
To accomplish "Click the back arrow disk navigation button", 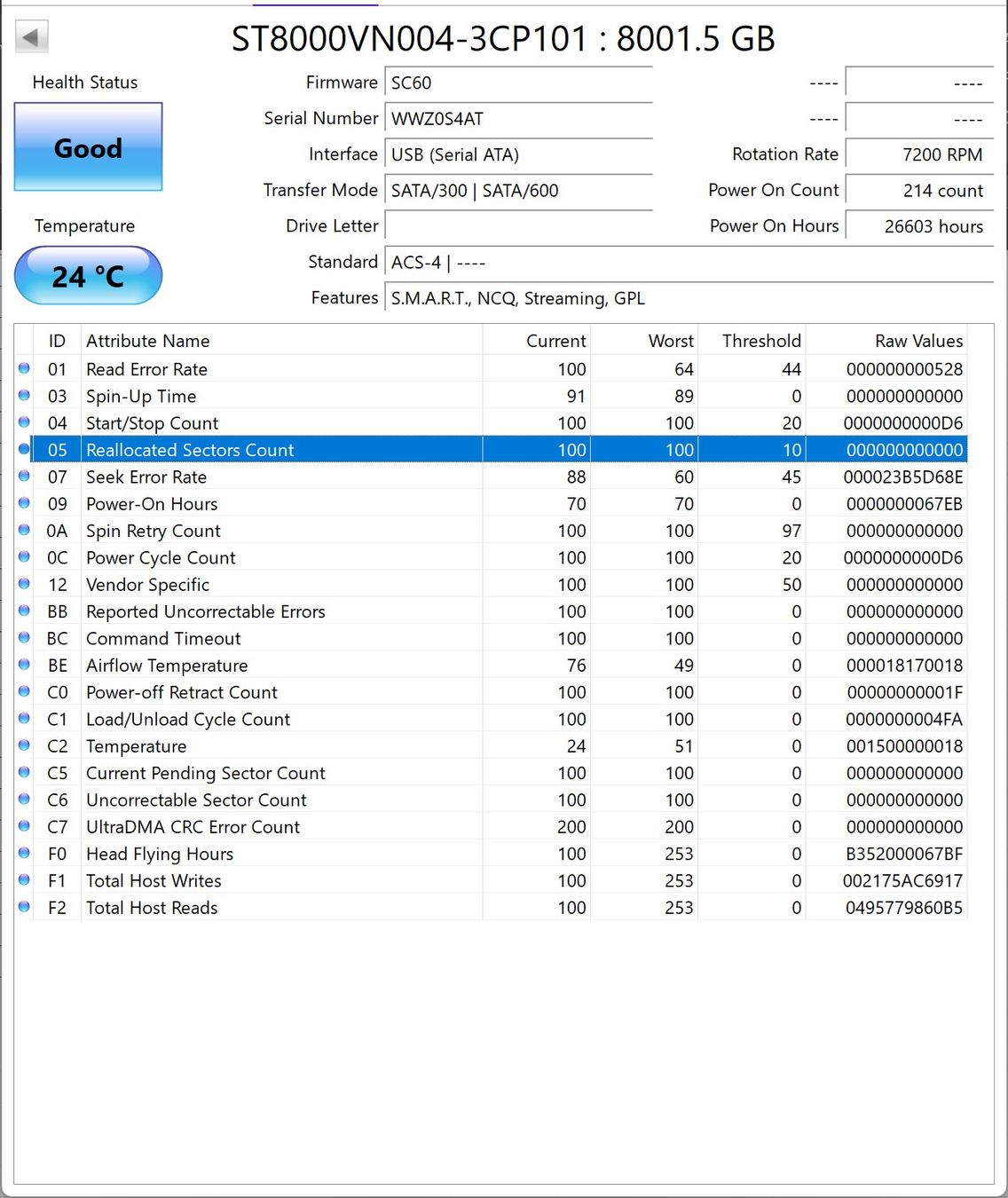I will pyautogui.click(x=31, y=37).
